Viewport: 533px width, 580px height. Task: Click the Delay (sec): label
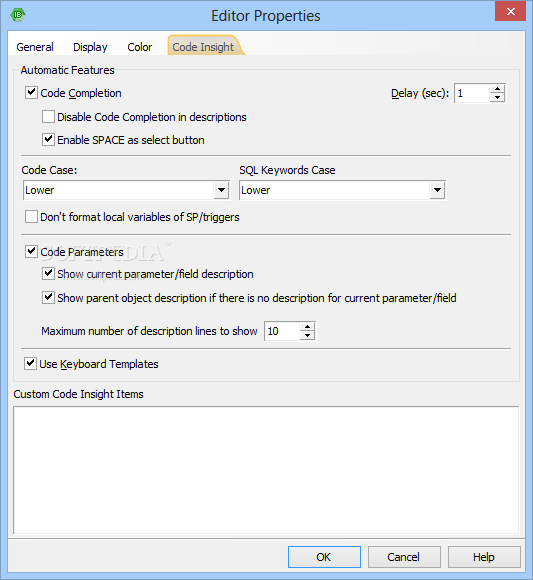(x=420, y=93)
